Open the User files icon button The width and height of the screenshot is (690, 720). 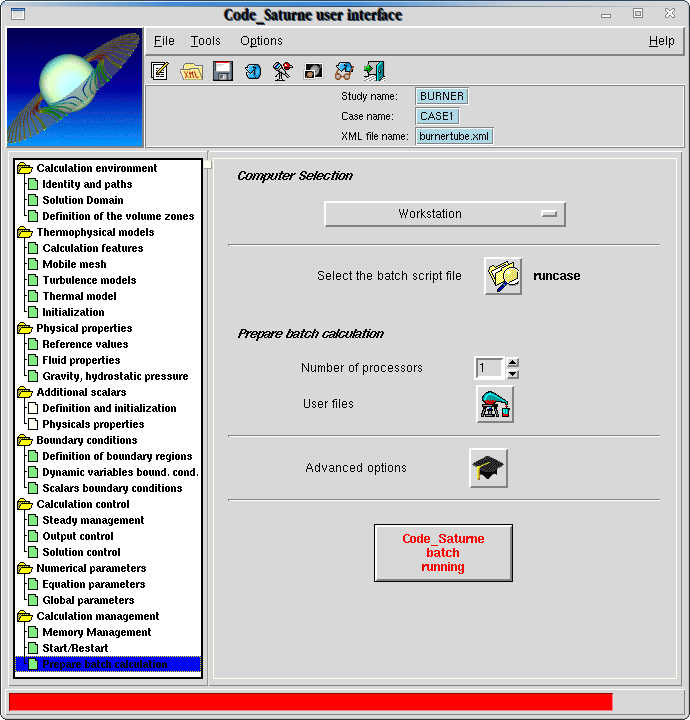[495, 404]
